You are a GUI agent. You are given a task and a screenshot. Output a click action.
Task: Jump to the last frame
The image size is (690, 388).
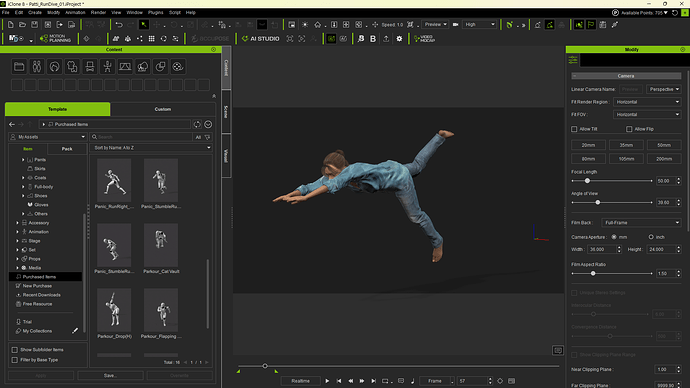(373, 381)
